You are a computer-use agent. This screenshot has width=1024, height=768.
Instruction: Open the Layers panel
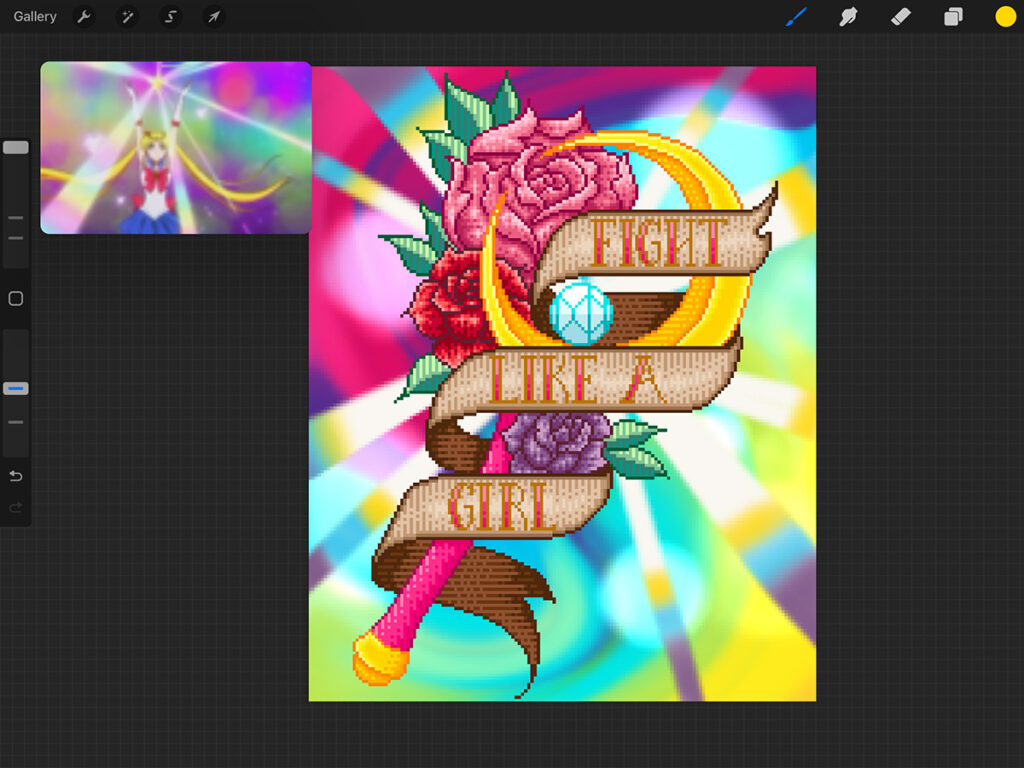pos(953,16)
